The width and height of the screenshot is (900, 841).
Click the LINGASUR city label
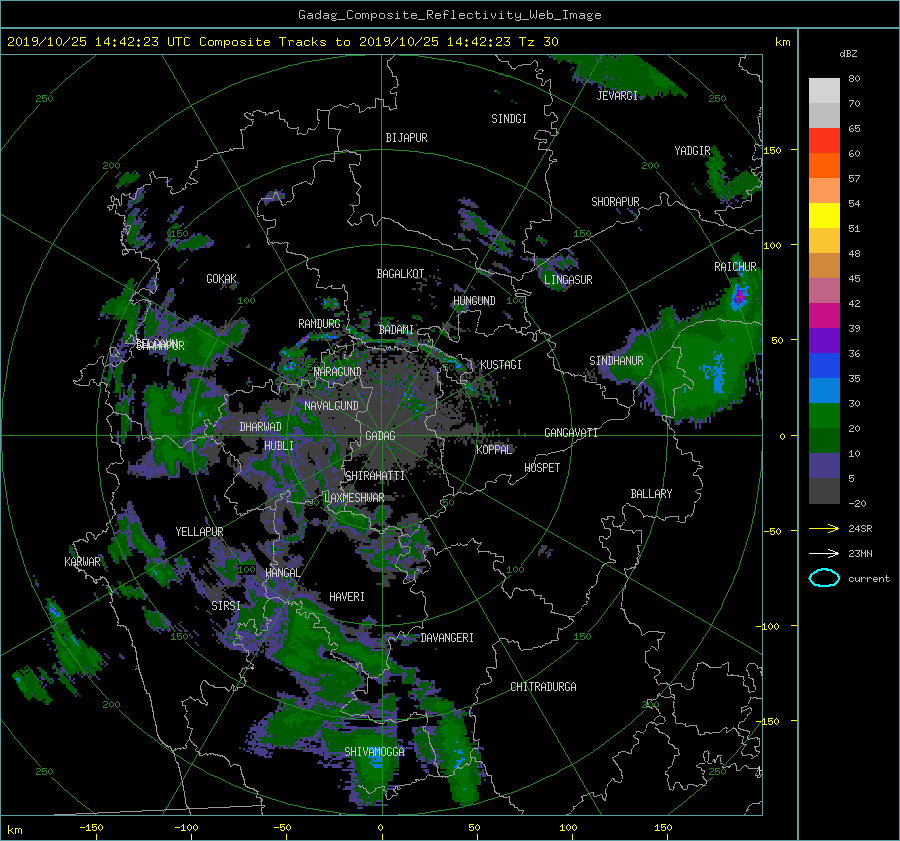coord(568,280)
